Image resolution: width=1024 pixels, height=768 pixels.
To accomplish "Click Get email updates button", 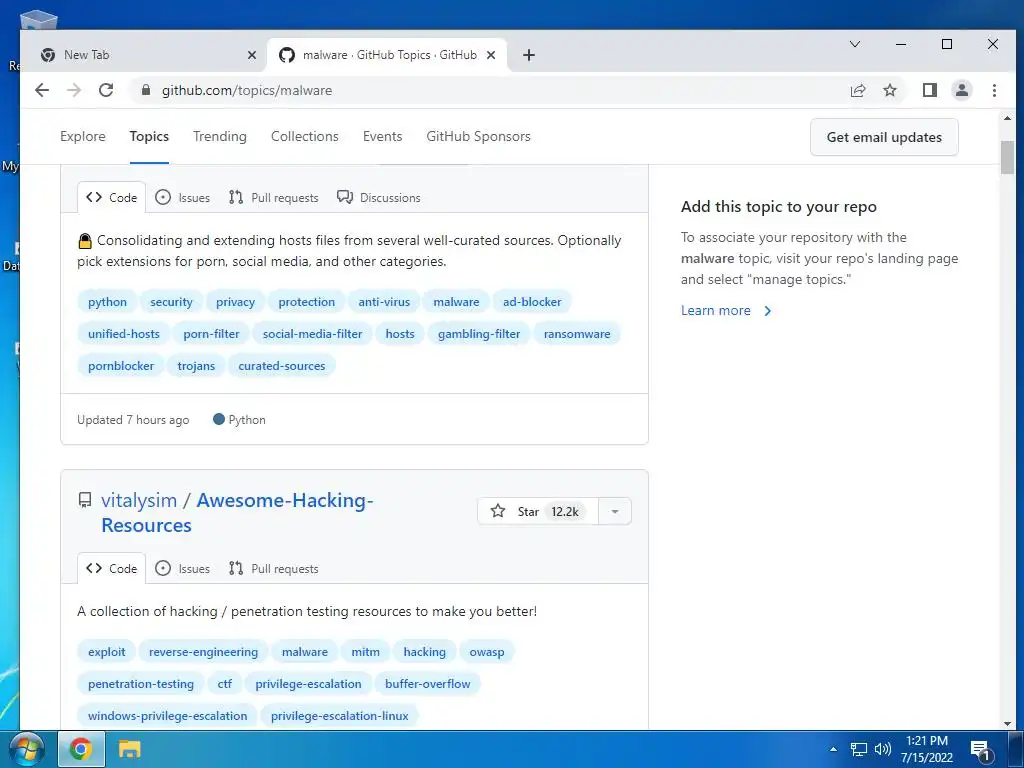I will pyautogui.click(x=884, y=137).
